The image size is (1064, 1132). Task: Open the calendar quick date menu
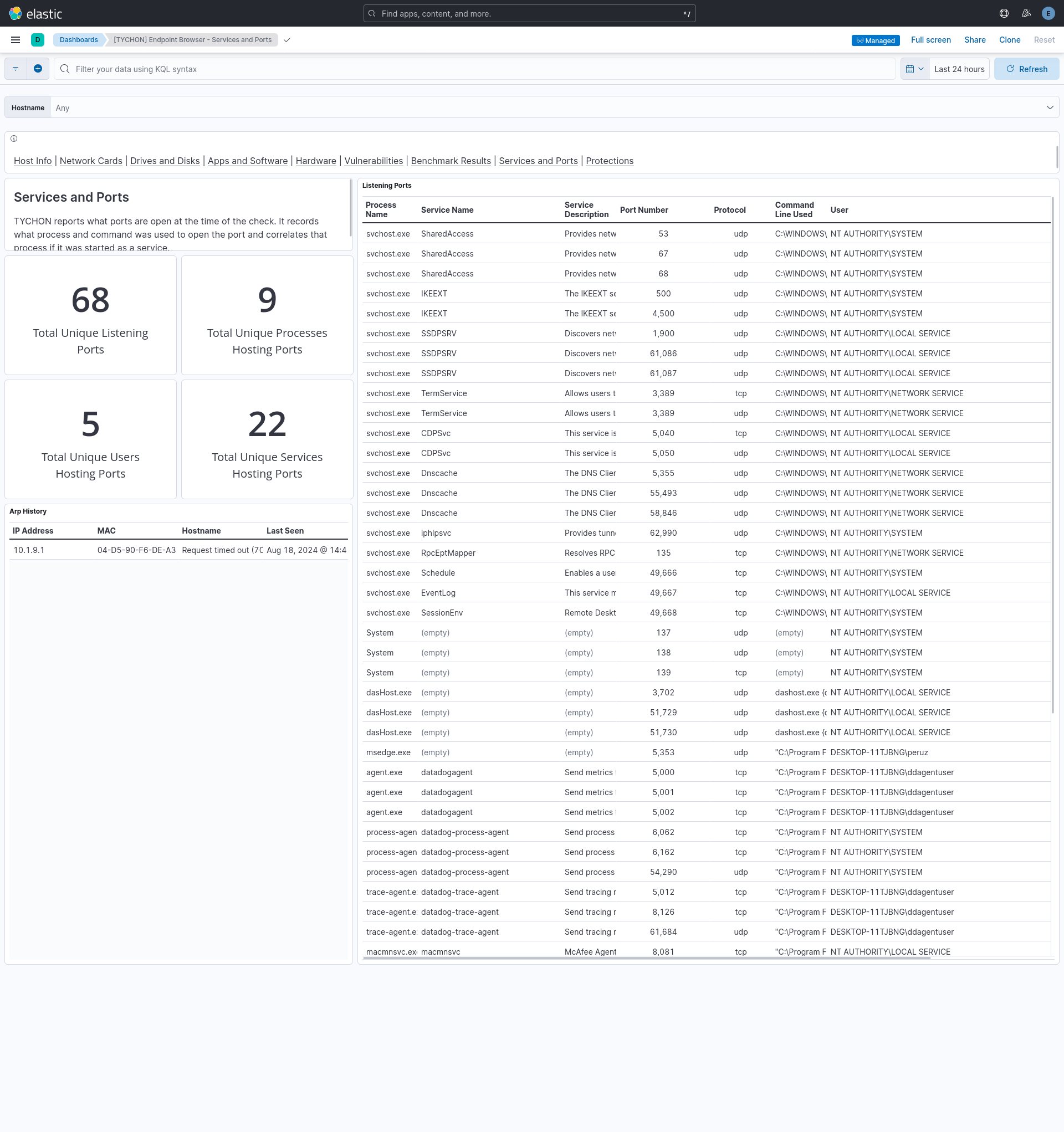(x=915, y=69)
